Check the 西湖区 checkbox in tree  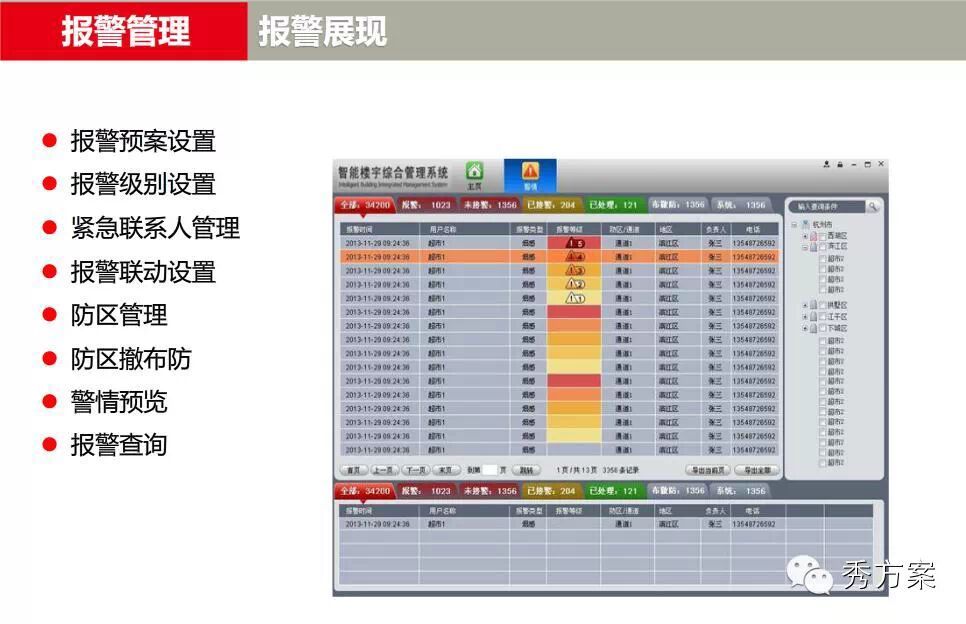coord(822,236)
